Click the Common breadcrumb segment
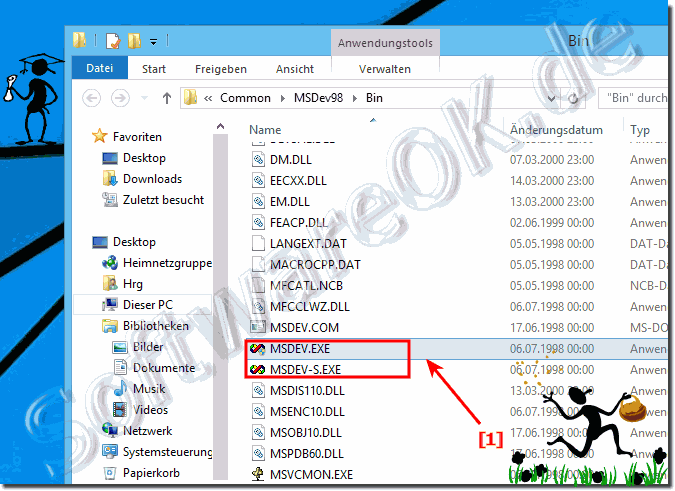 click(245, 98)
